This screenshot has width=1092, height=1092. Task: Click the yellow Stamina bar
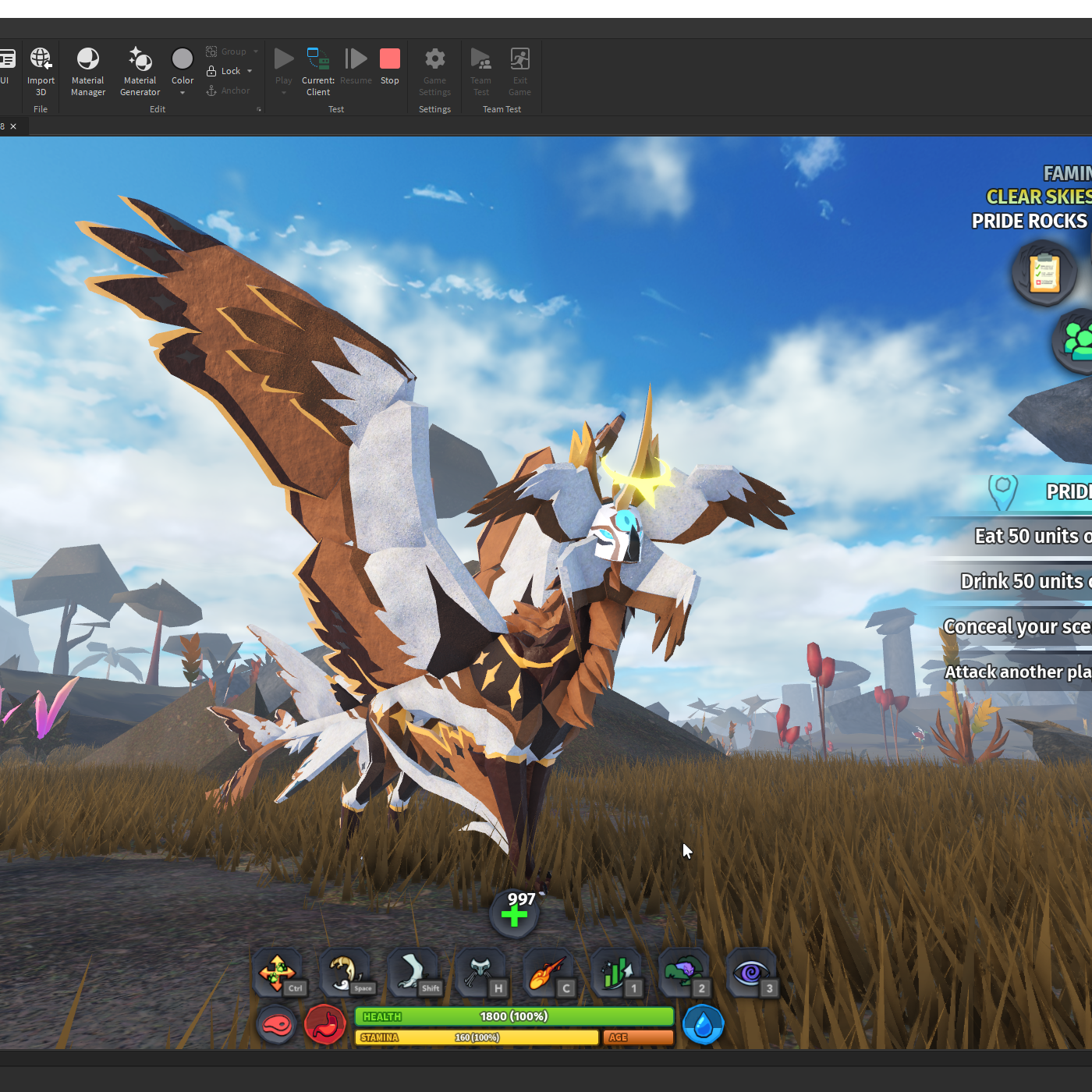(477, 1037)
